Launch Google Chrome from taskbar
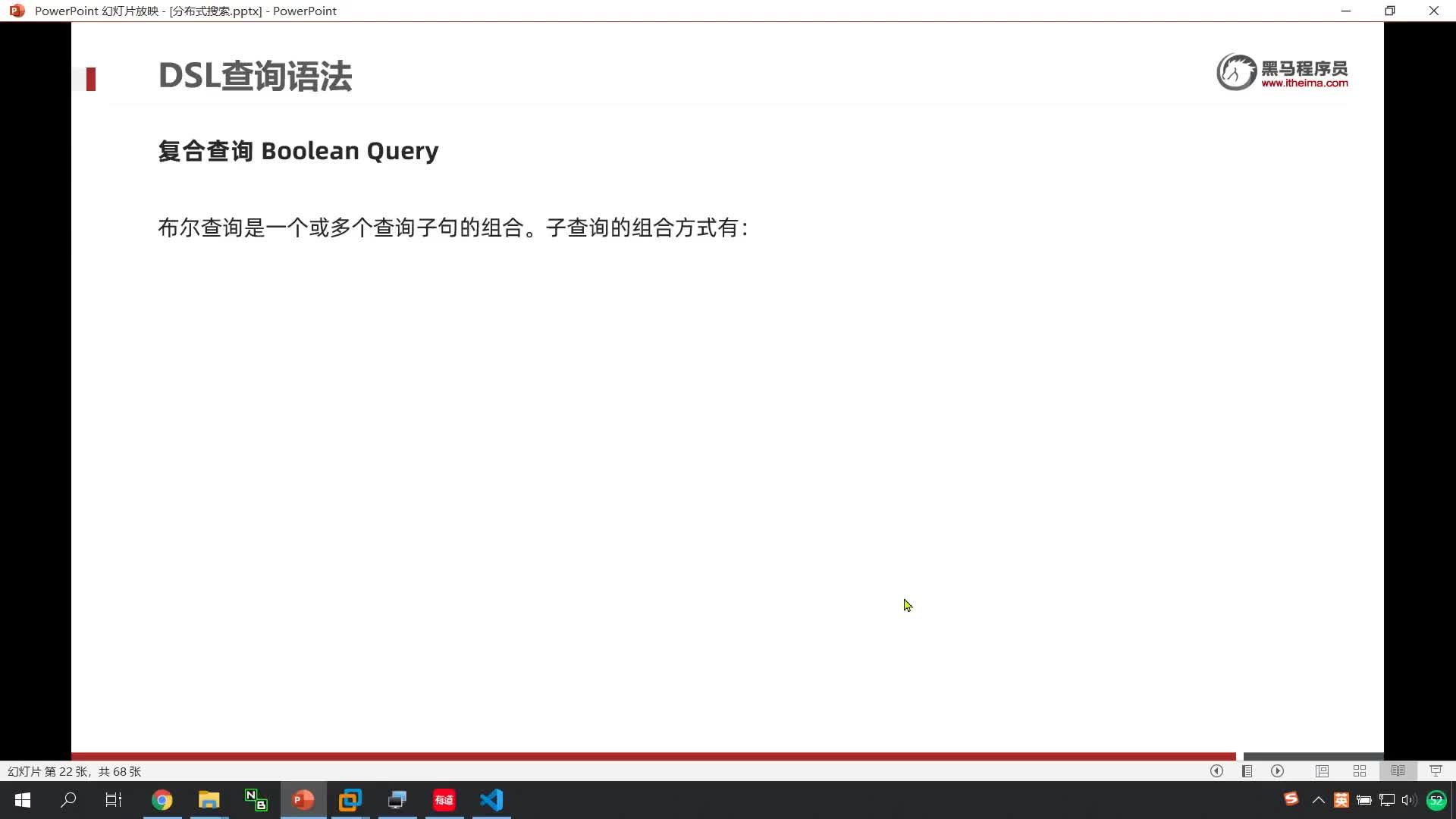This screenshot has width=1456, height=819. coord(162,800)
